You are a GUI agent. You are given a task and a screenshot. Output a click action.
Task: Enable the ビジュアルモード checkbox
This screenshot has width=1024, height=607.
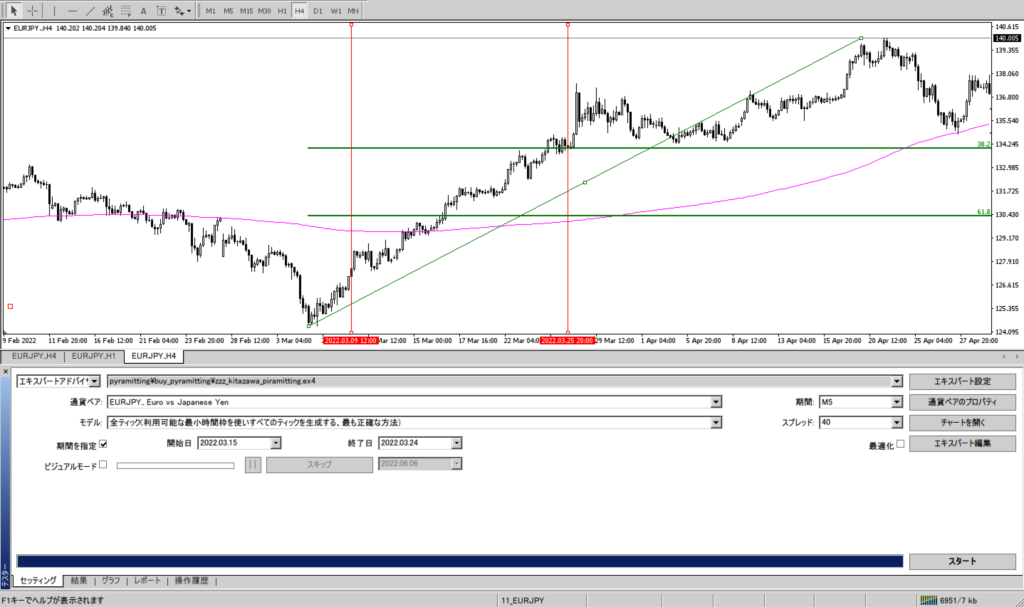pos(103,464)
